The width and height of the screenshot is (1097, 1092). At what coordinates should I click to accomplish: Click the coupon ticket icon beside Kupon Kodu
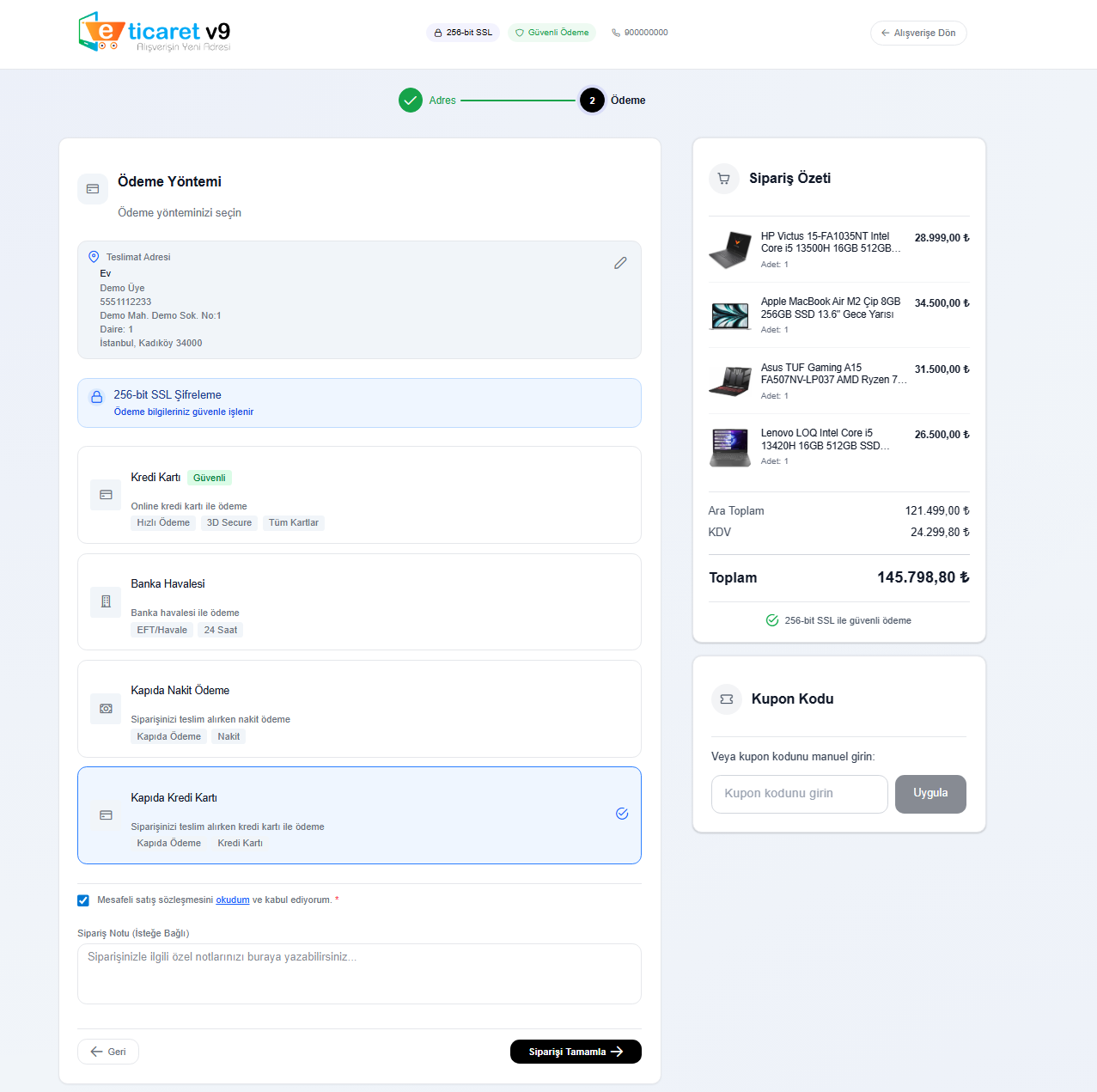(x=726, y=699)
